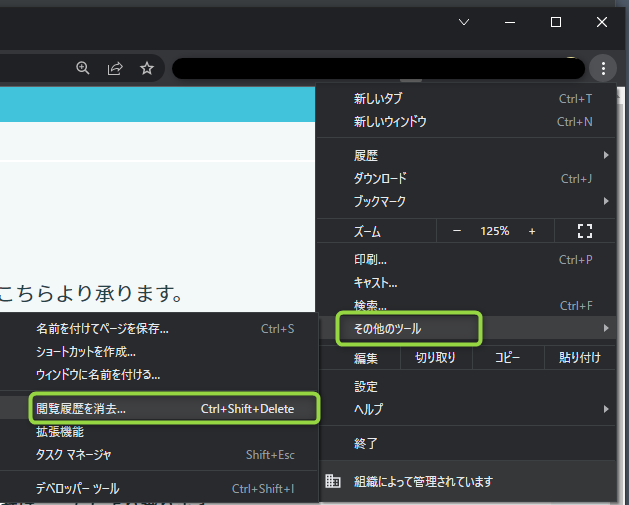Viewport: 629px width, 505px height.
Task: Close the Chrome window
Action: click(x=602, y=22)
